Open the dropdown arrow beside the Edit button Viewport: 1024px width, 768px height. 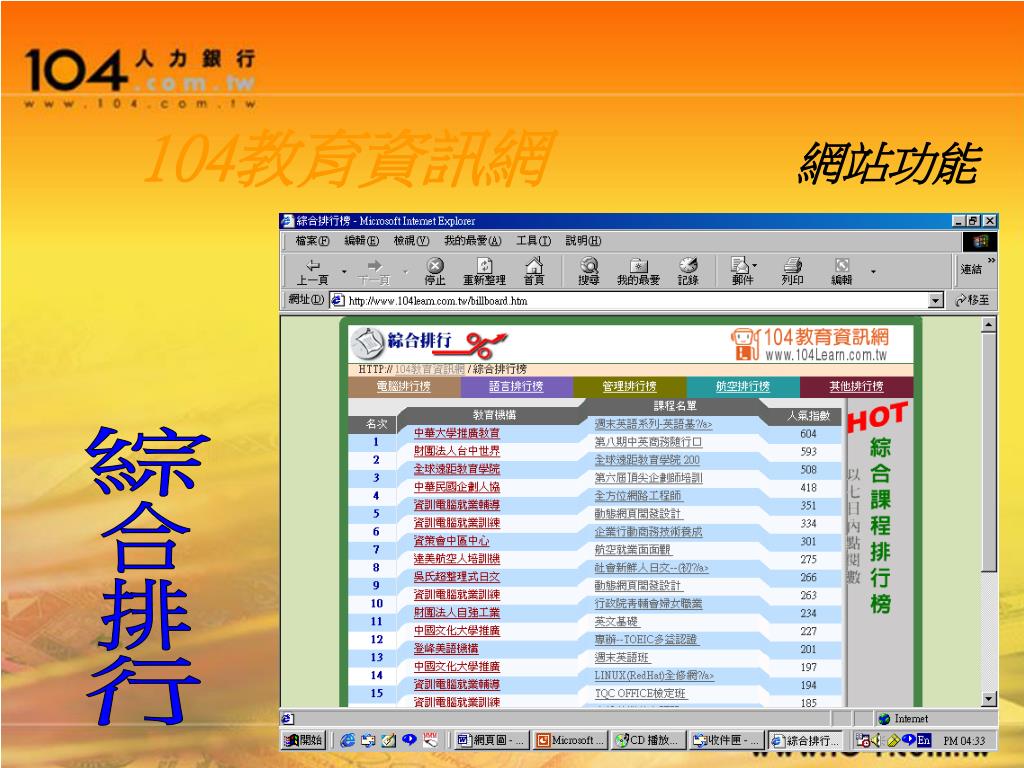coord(873,271)
